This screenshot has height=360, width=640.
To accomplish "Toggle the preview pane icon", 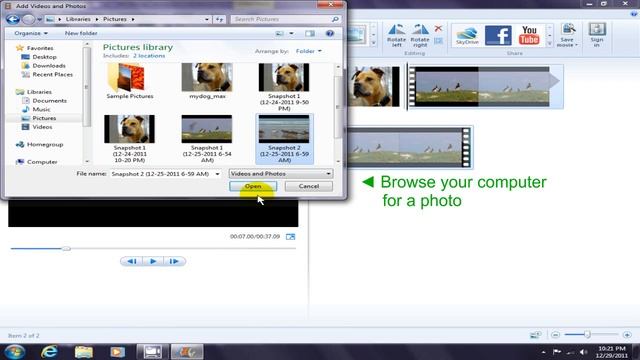I will (x=310, y=33).
